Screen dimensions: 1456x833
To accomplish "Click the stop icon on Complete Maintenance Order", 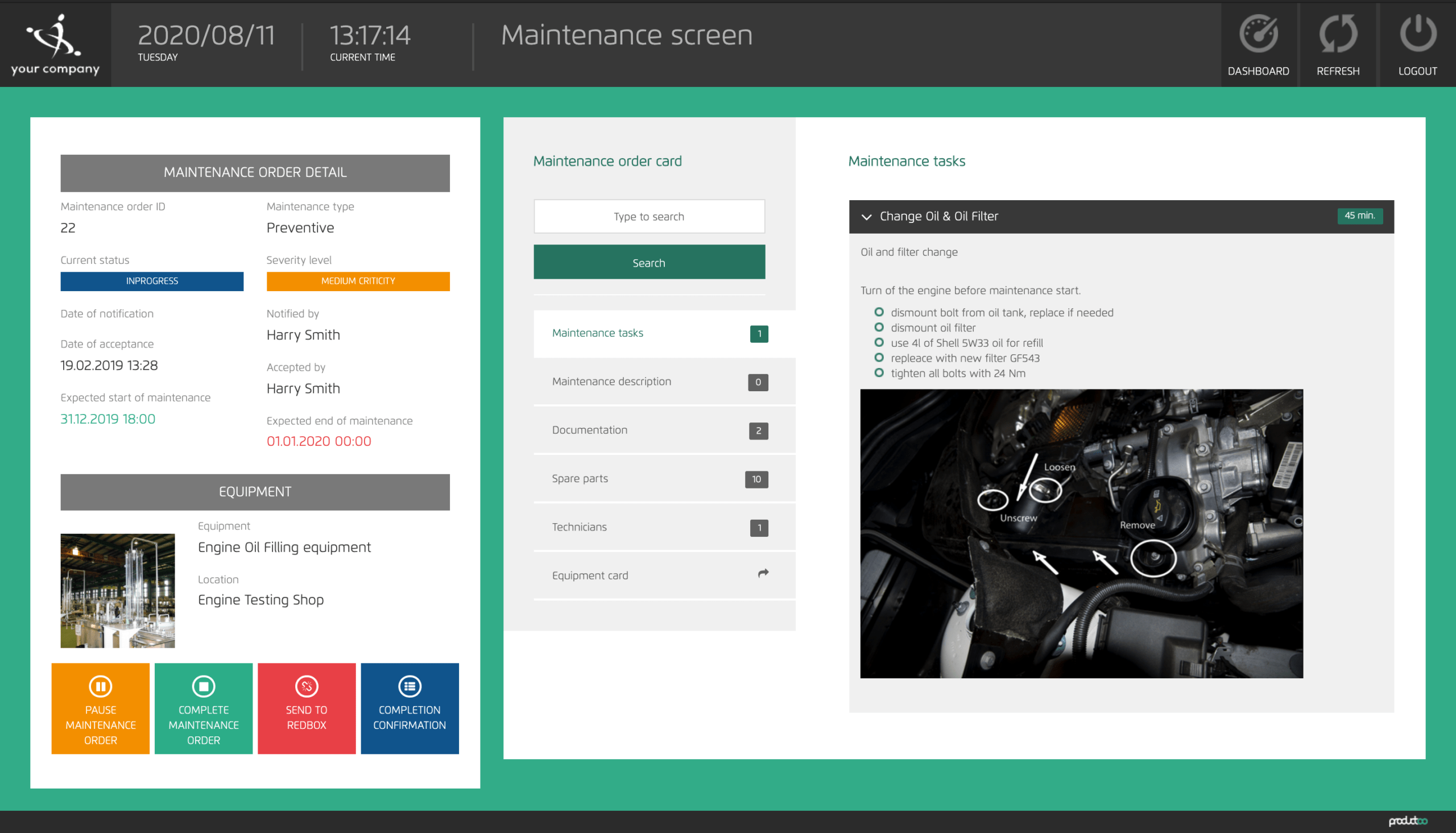I will [x=203, y=685].
